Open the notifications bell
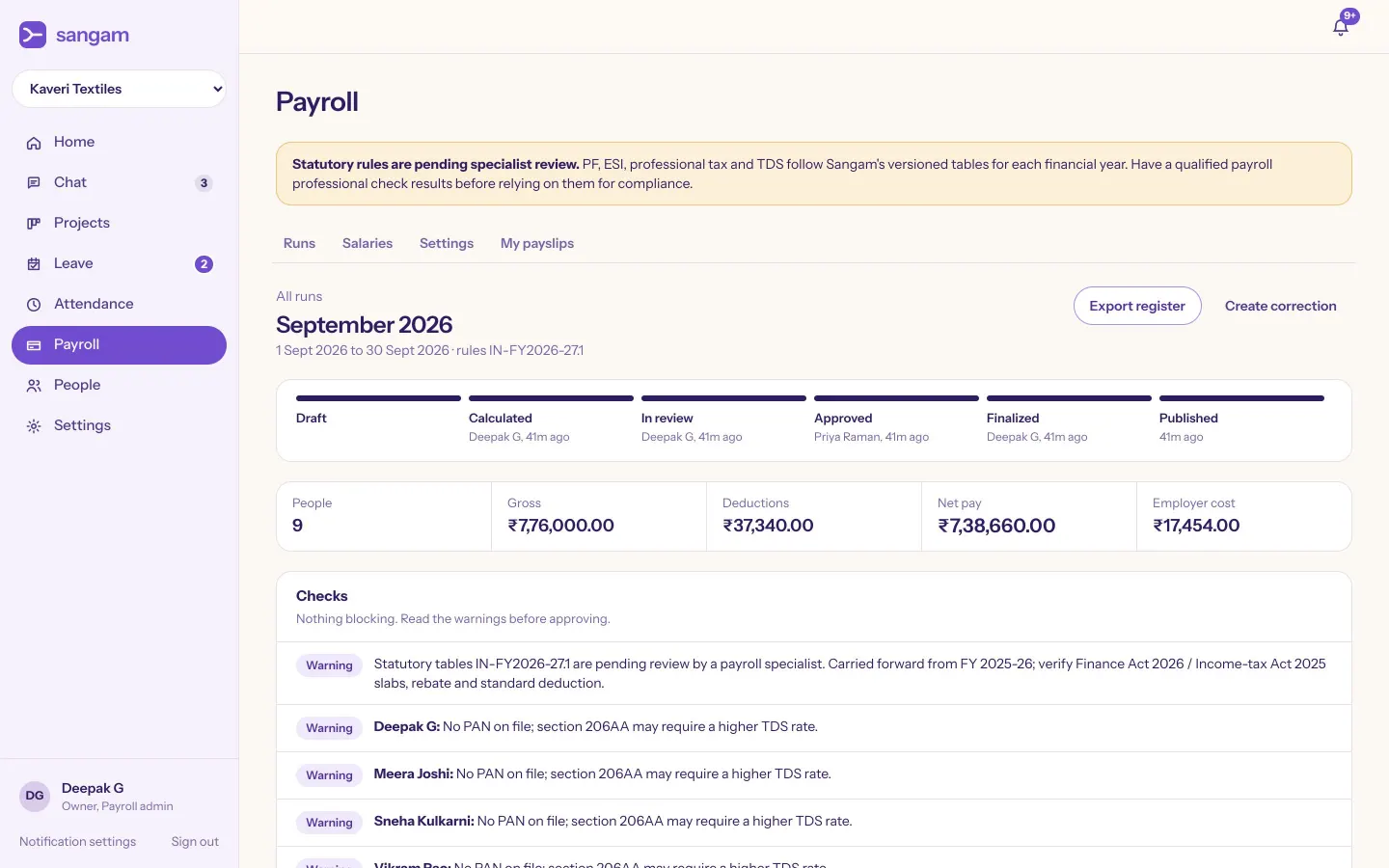 click(x=1341, y=27)
